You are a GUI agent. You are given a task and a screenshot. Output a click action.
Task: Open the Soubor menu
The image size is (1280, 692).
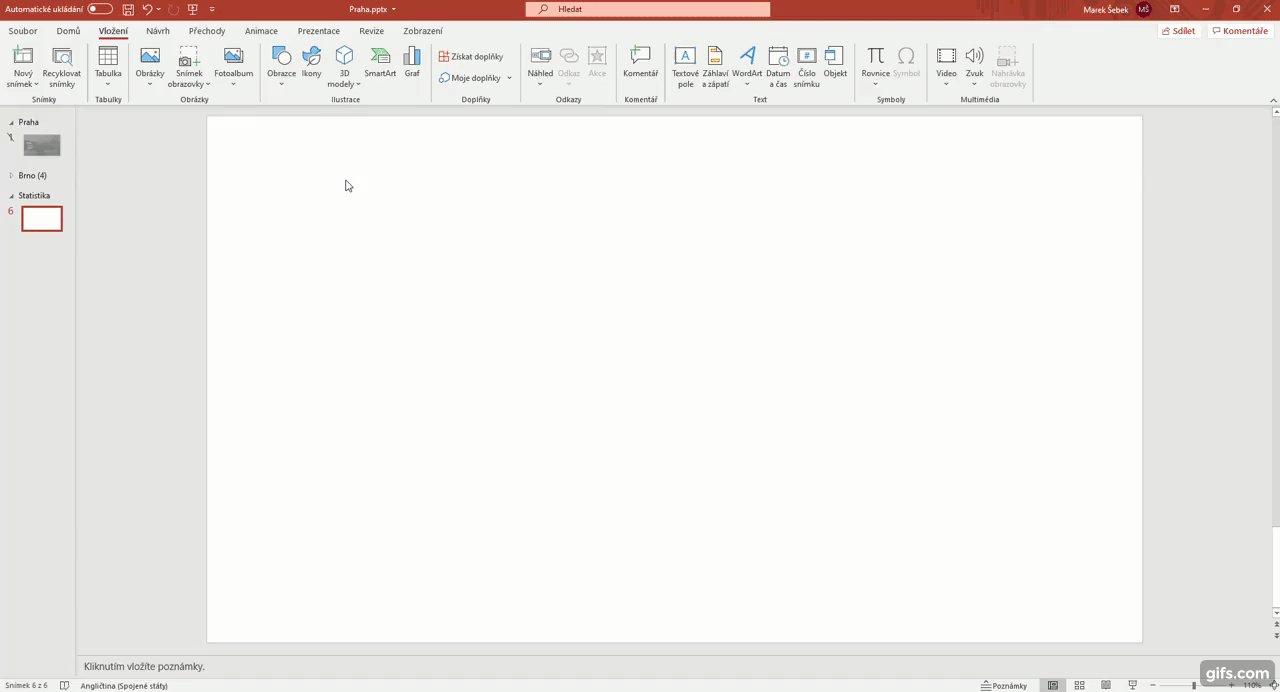coord(22,31)
